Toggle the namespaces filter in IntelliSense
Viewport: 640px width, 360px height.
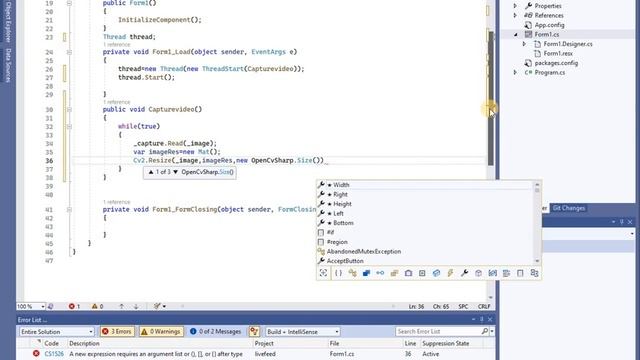point(338,273)
